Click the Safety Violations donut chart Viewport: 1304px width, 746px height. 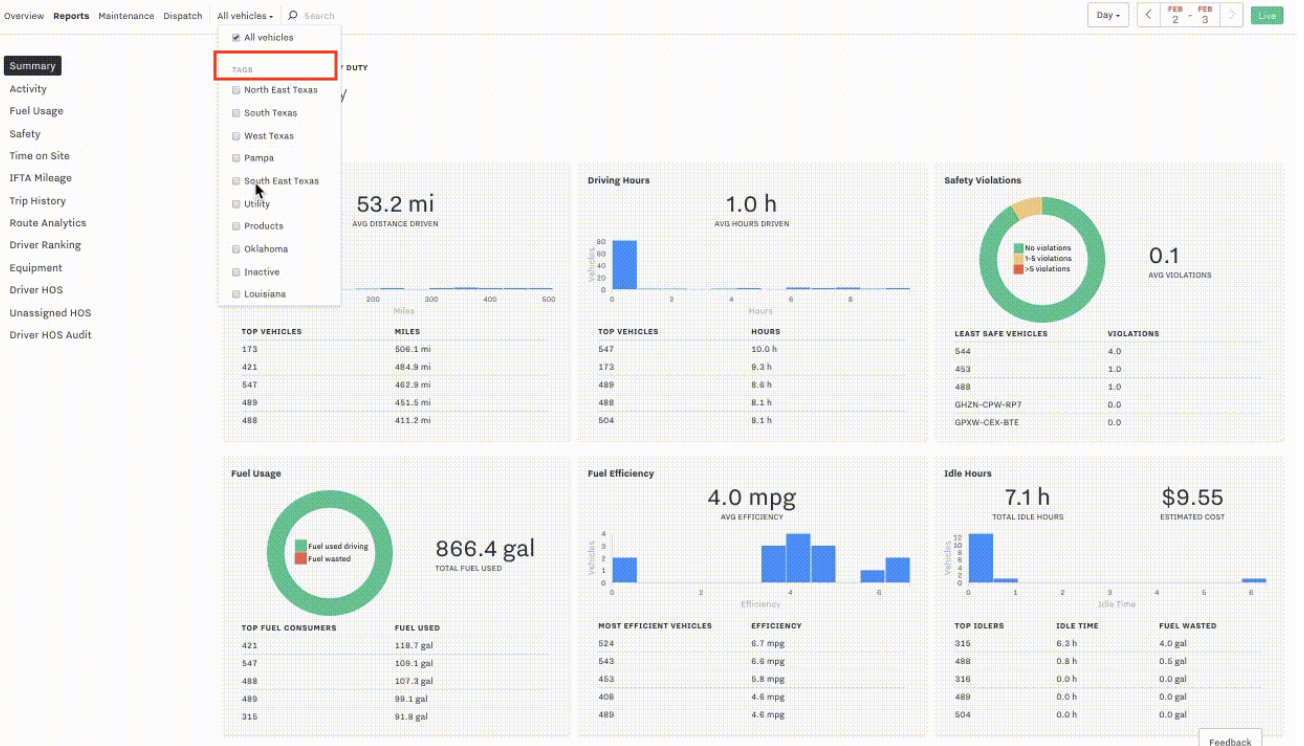coord(1041,258)
